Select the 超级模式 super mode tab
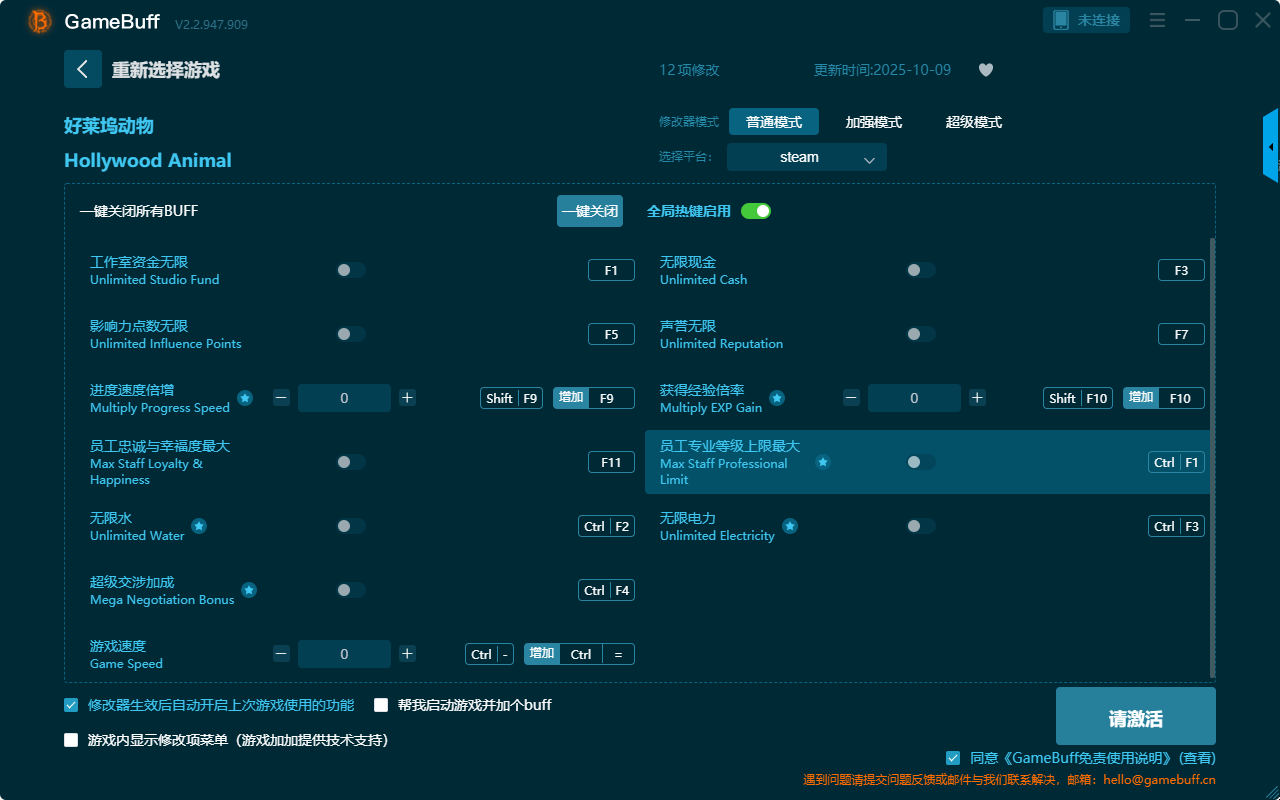Image resolution: width=1280 pixels, height=800 pixels. tap(973, 122)
